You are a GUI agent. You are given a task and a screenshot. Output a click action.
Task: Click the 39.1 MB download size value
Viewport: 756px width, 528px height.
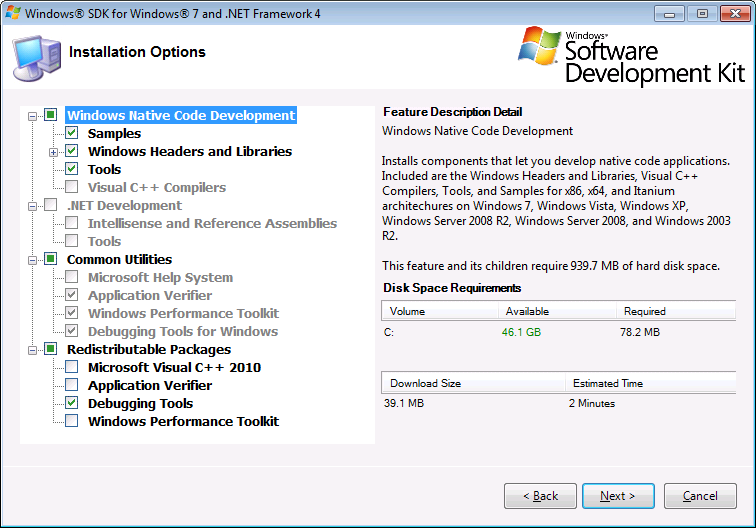pyautogui.click(x=404, y=403)
